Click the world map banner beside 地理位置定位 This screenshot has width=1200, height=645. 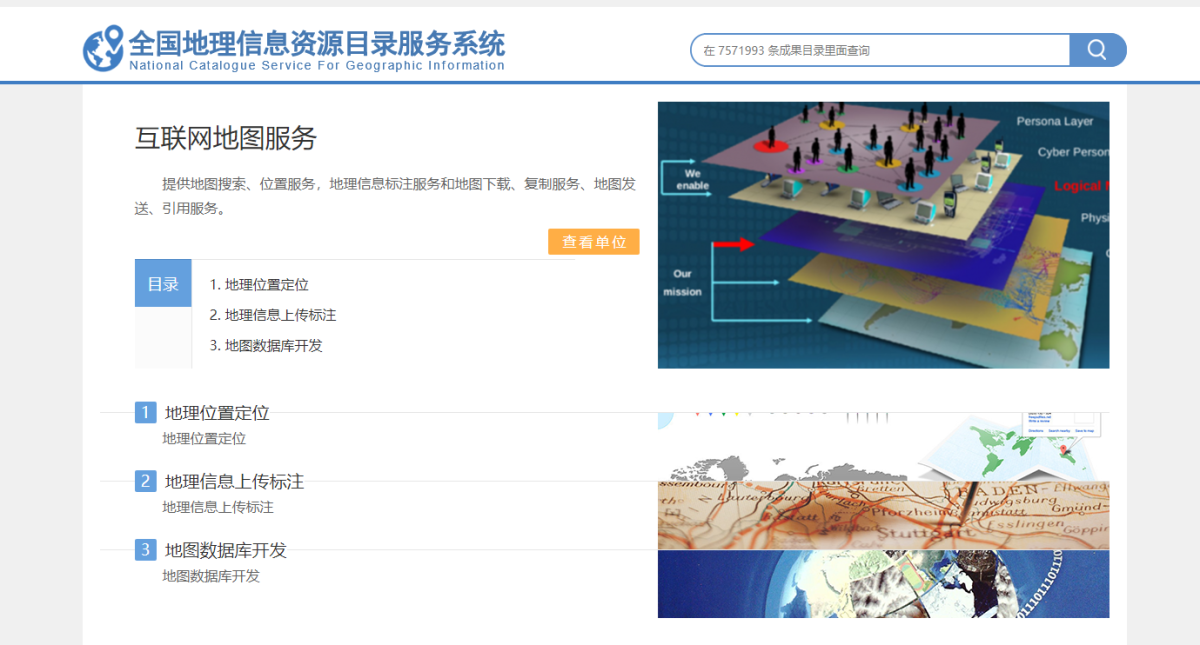tap(883, 440)
